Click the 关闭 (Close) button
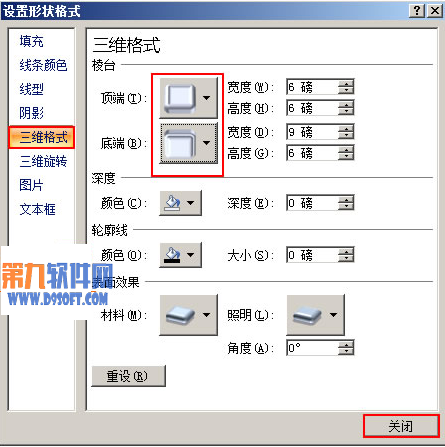The height and width of the screenshot is (447, 445). 401,426
